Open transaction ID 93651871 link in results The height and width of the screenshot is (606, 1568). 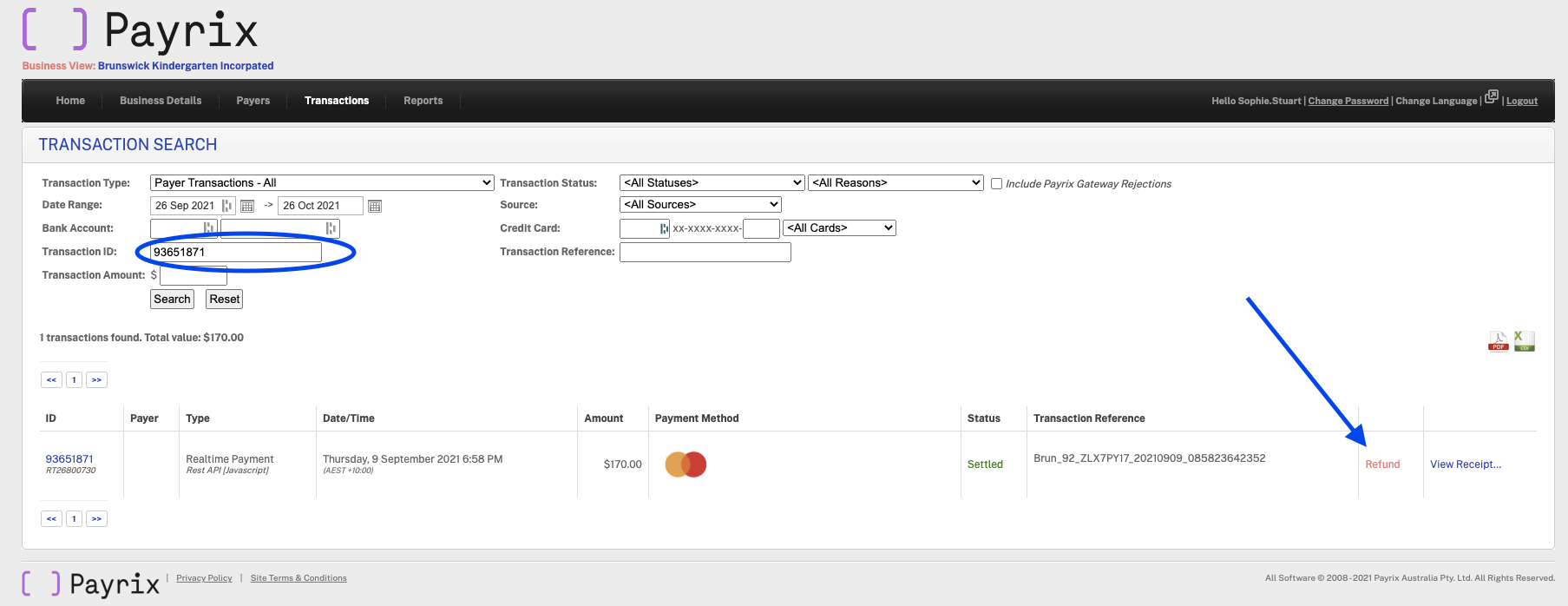tap(69, 459)
